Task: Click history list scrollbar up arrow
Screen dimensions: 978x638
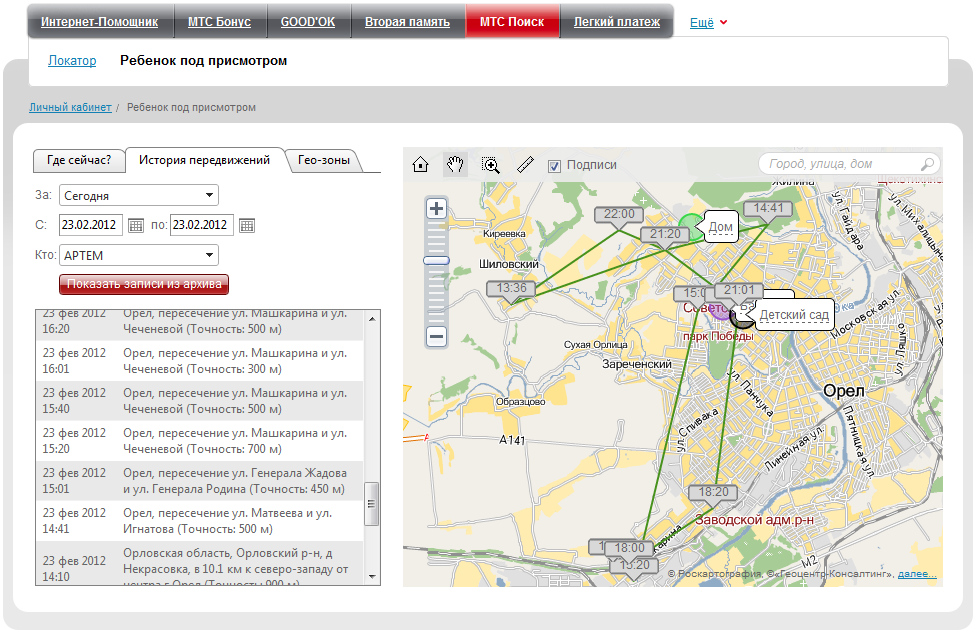Action: coord(372,319)
